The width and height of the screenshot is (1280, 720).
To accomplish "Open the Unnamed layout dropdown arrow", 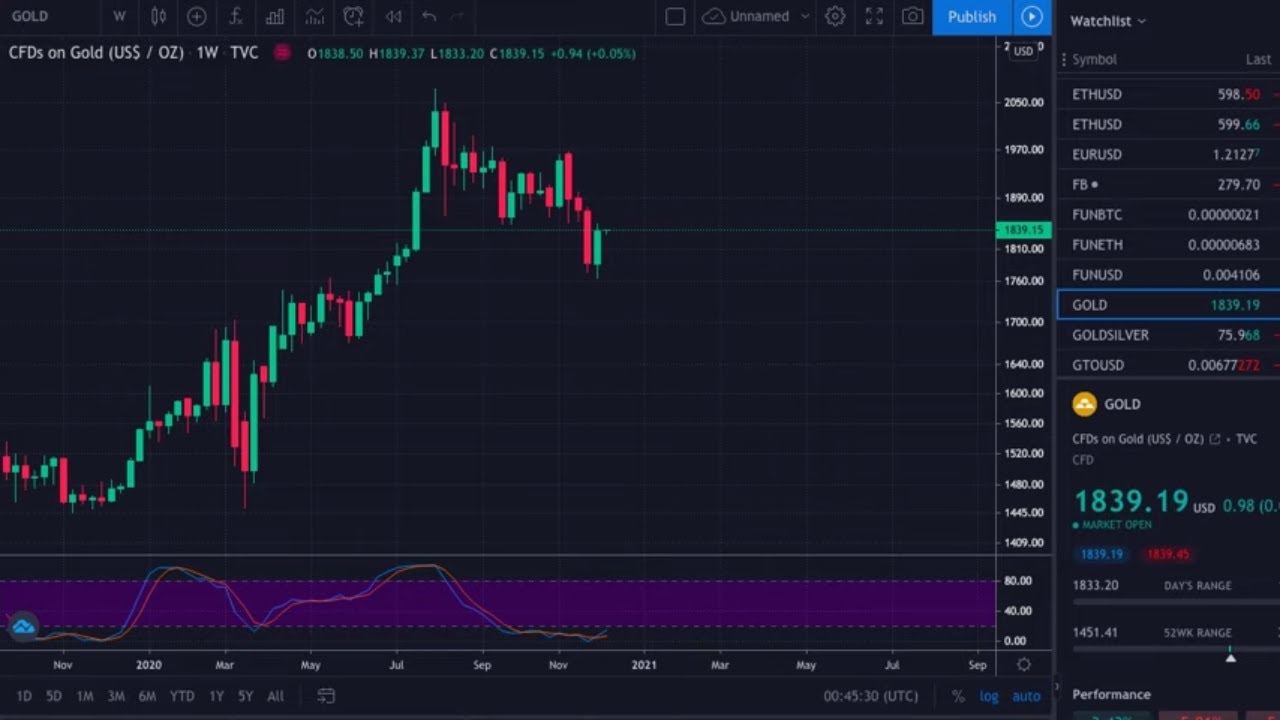I will [804, 16].
